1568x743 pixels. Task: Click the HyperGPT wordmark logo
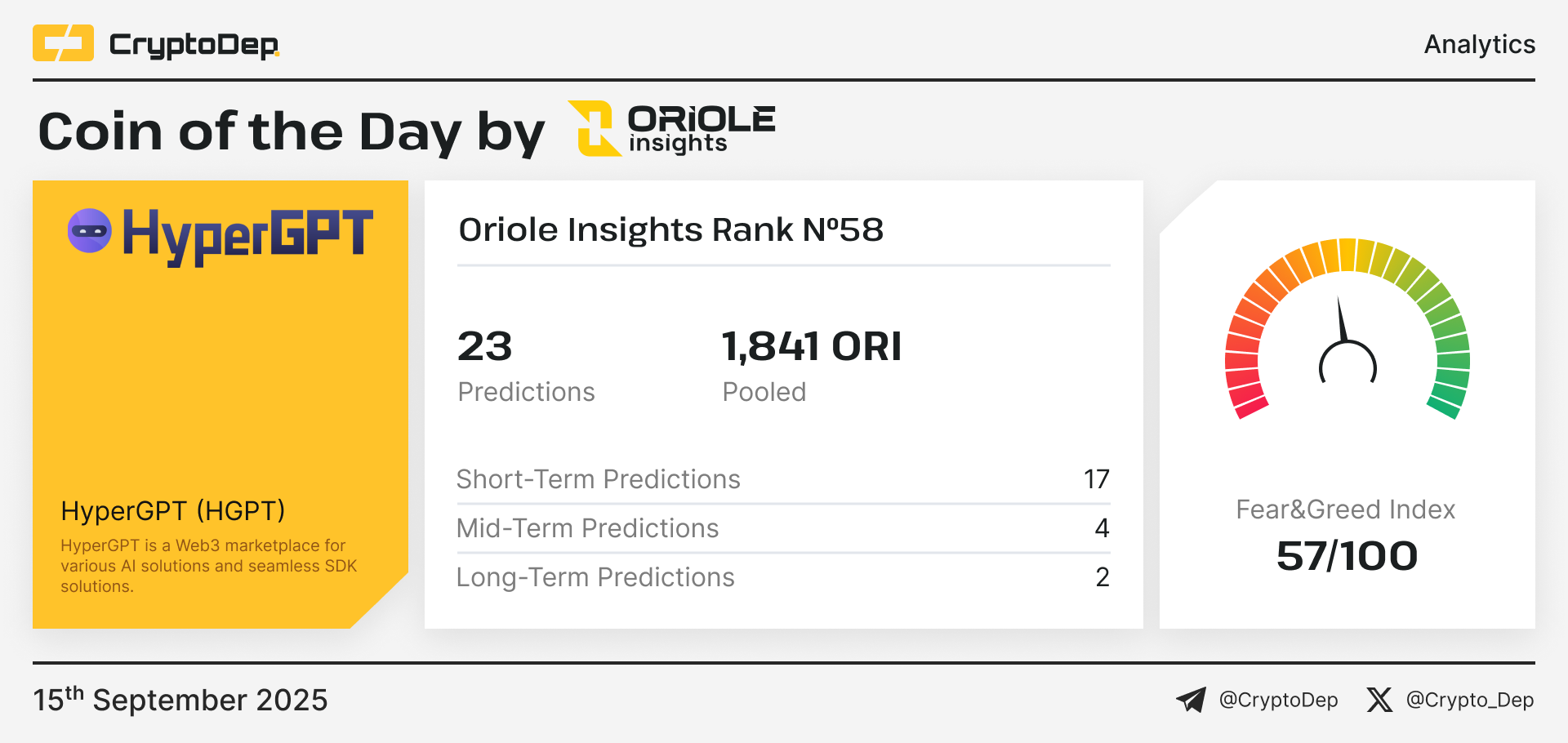click(247, 236)
